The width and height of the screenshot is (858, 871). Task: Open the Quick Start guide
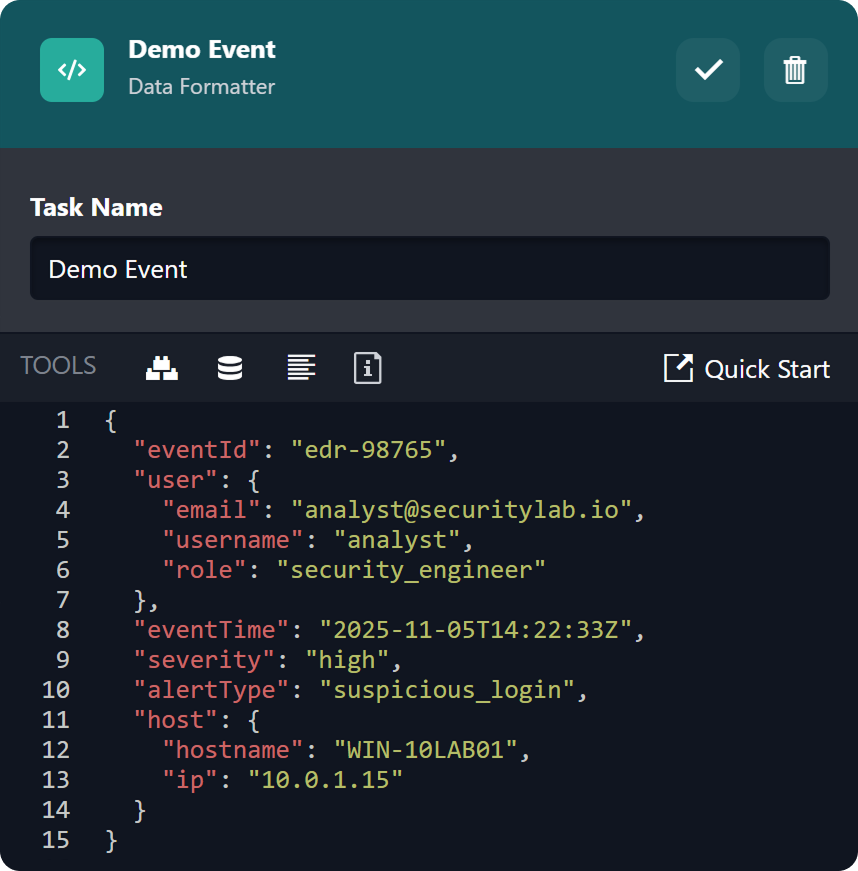(x=766, y=369)
